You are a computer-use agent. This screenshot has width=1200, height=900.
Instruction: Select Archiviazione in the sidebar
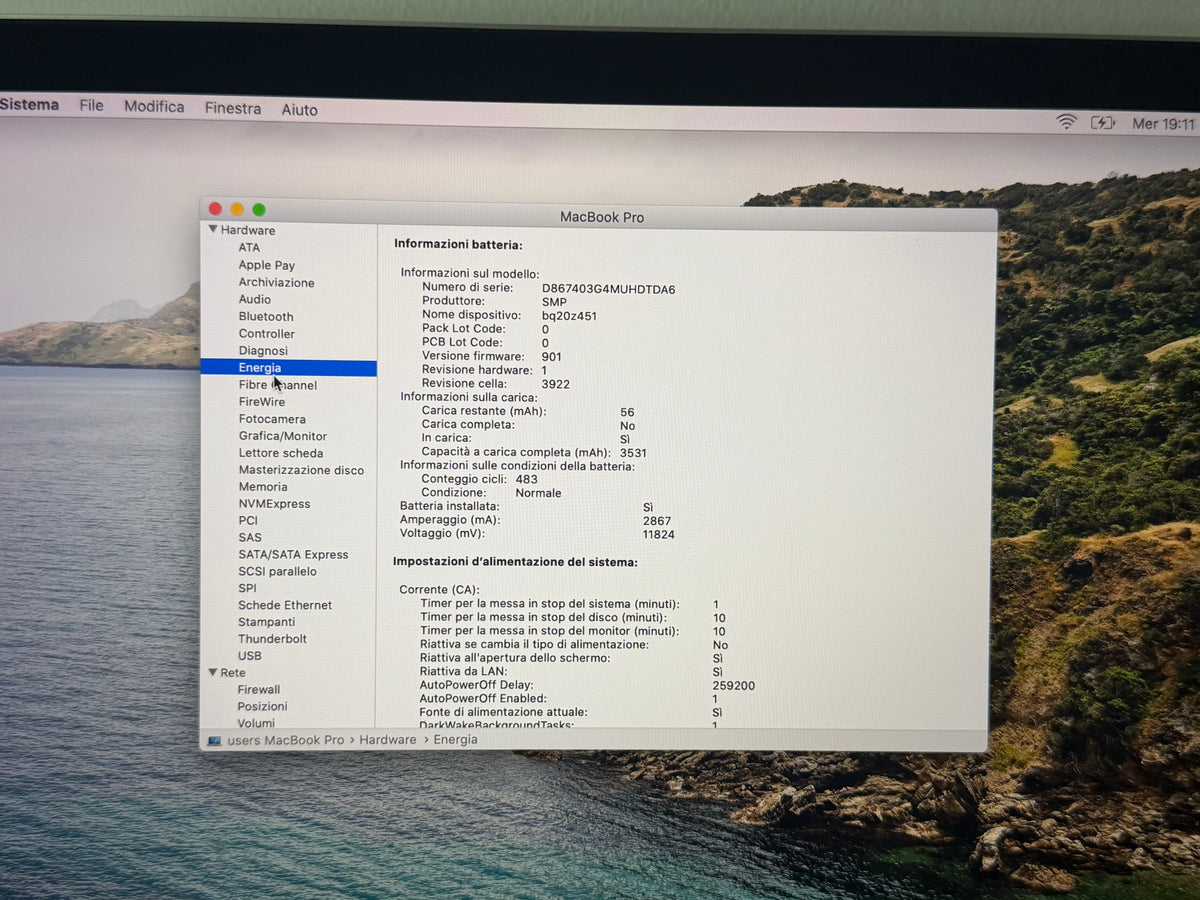click(x=276, y=282)
